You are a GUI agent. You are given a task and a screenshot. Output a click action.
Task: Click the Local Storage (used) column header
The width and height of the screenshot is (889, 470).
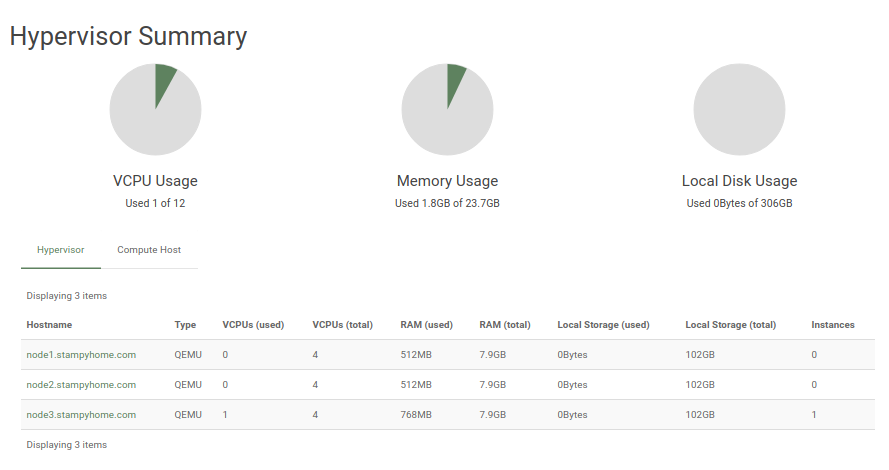click(603, 325)
